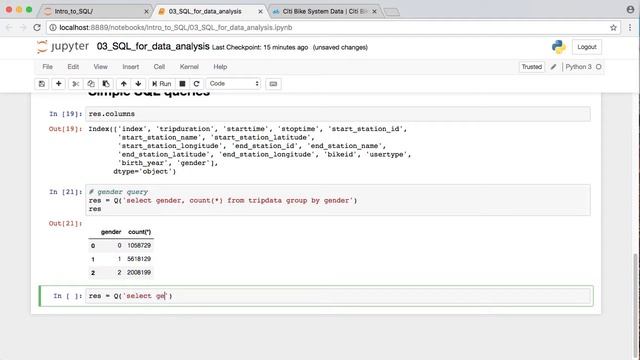Open the command palette keyboard icon
The width and height of the screenshot is (640, 360).
(273, 84)
